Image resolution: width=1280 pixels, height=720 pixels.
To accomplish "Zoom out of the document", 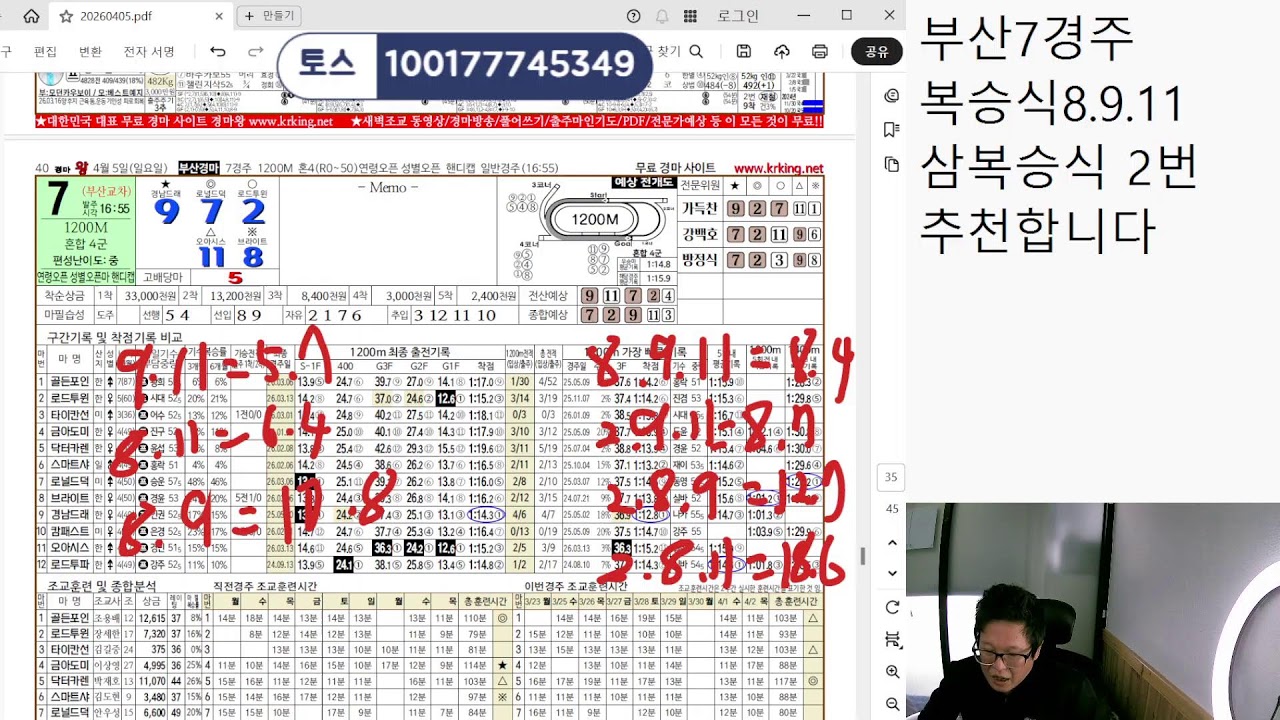I will point(892,704).
